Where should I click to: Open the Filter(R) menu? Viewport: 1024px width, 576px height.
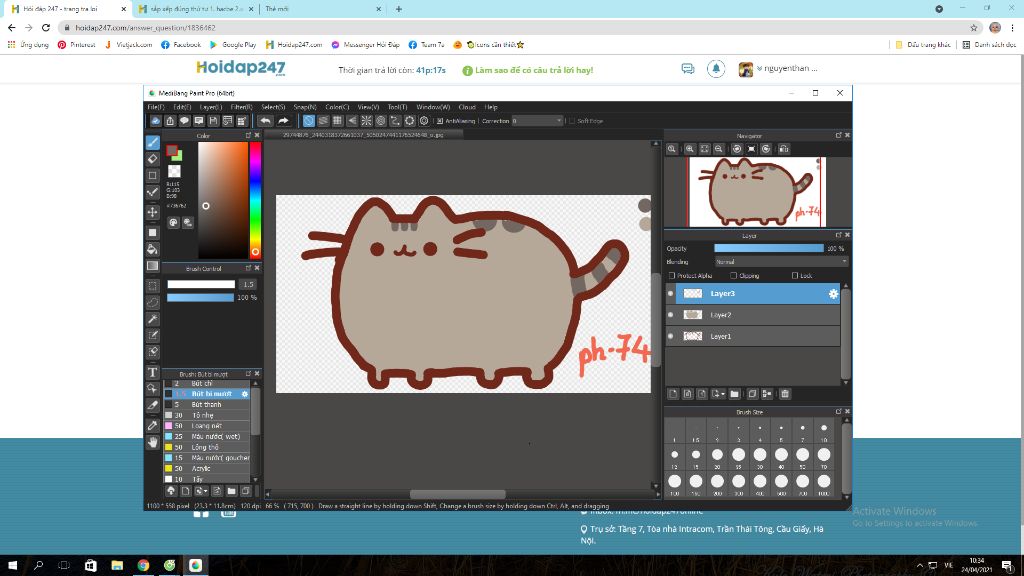click(x=242, y=107)
